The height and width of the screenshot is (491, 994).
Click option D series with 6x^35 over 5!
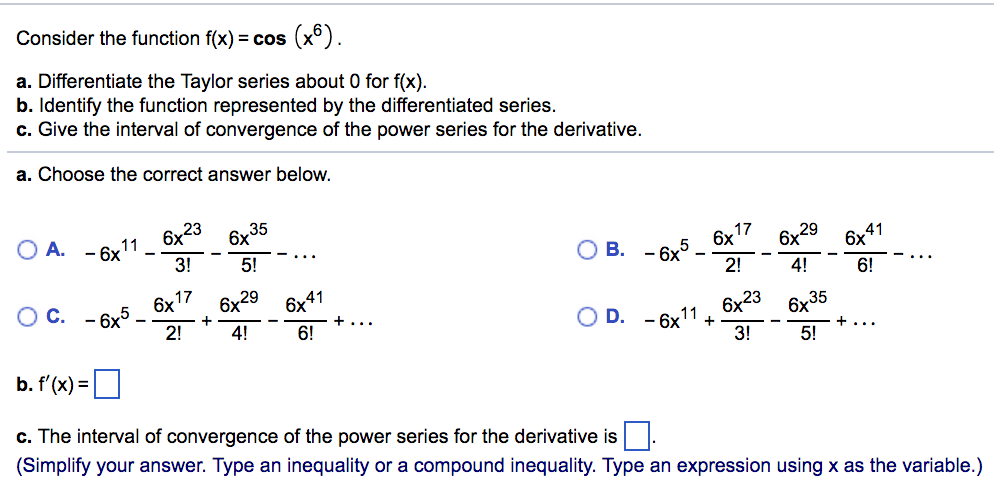point(759,315)
